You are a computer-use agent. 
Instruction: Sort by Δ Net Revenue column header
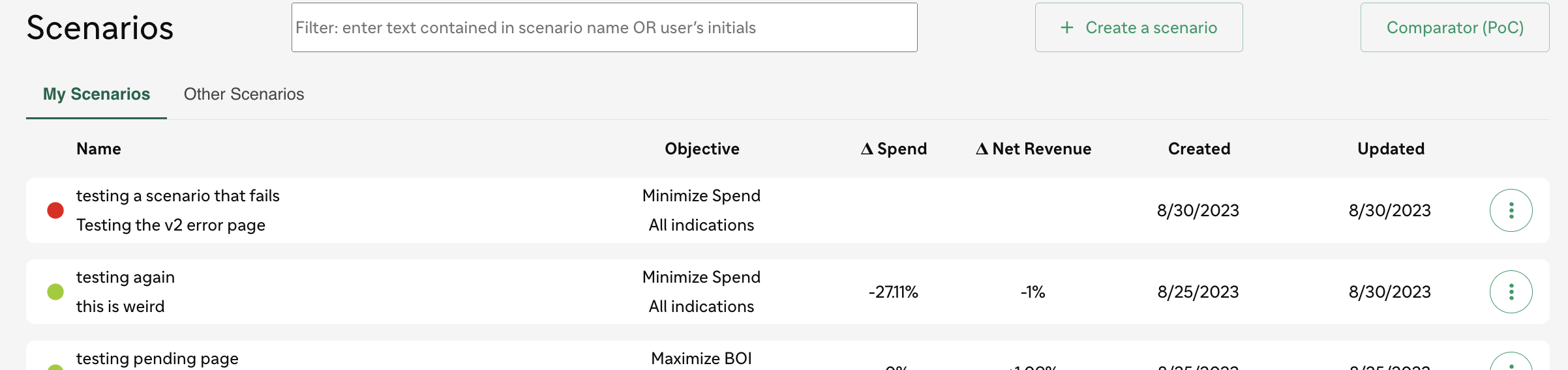tap(1033, 149)
